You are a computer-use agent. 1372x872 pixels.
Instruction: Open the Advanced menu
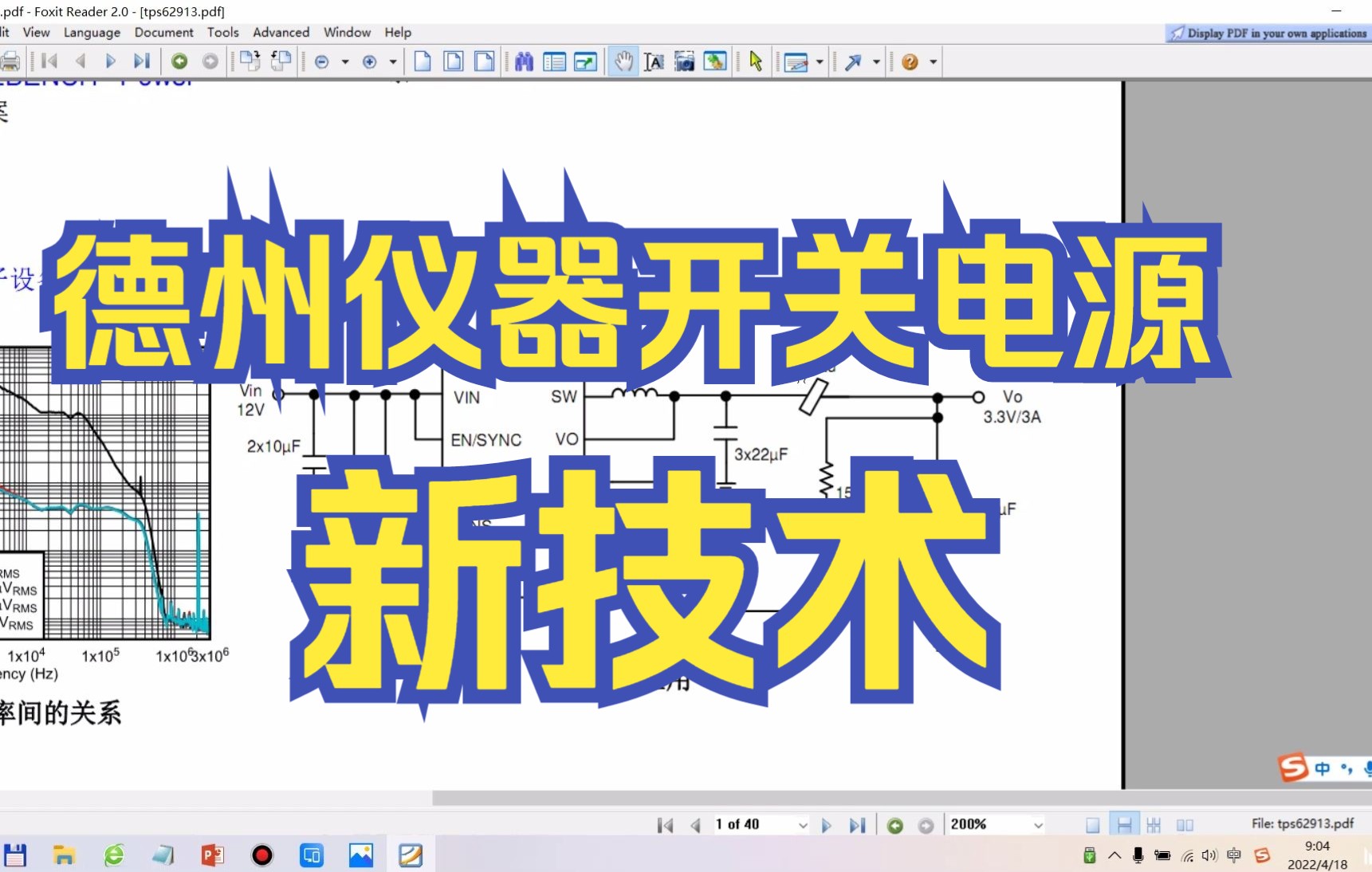pos(281,32)
